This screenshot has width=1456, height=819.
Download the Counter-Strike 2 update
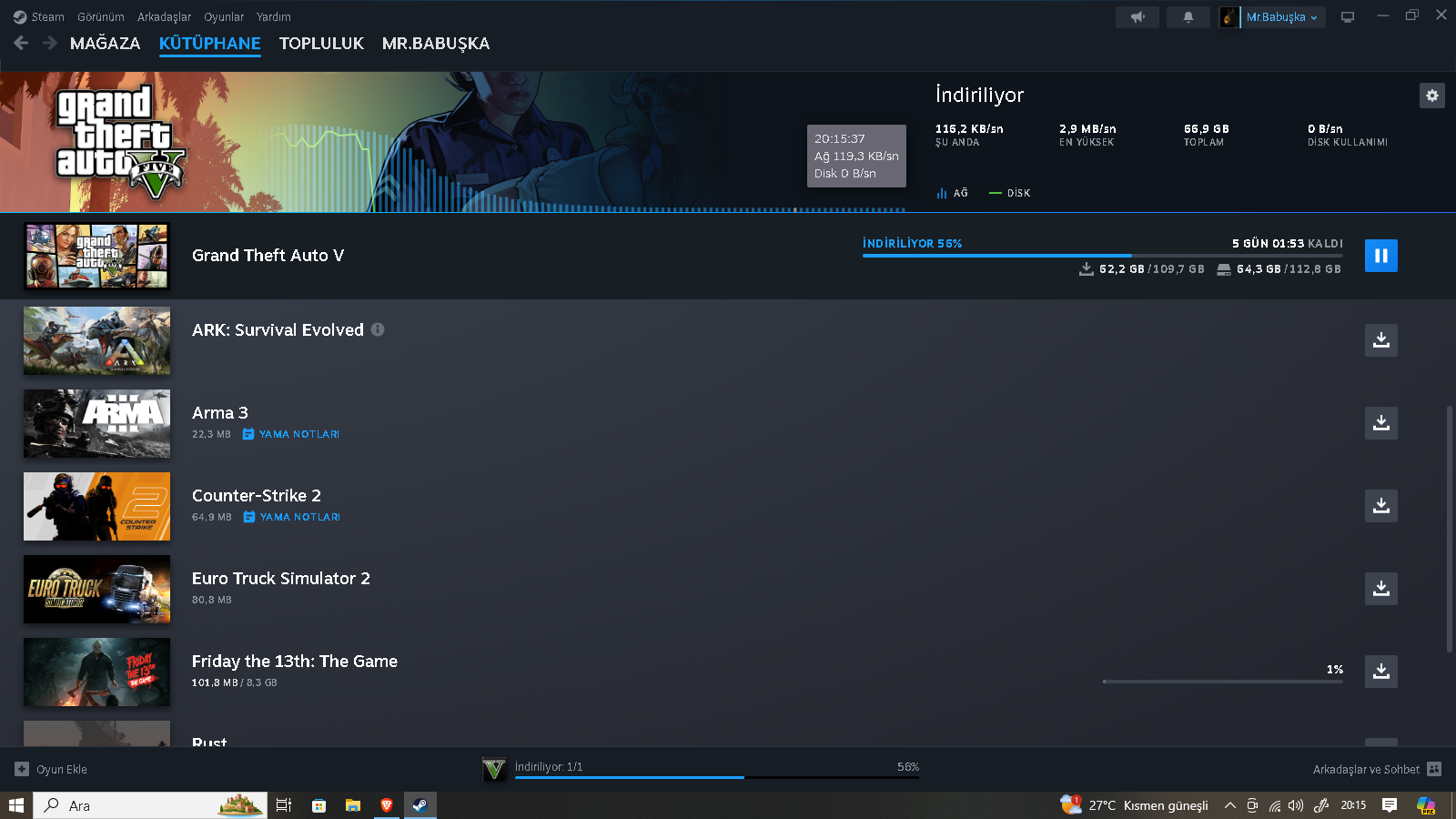(x=1380, y=505)
